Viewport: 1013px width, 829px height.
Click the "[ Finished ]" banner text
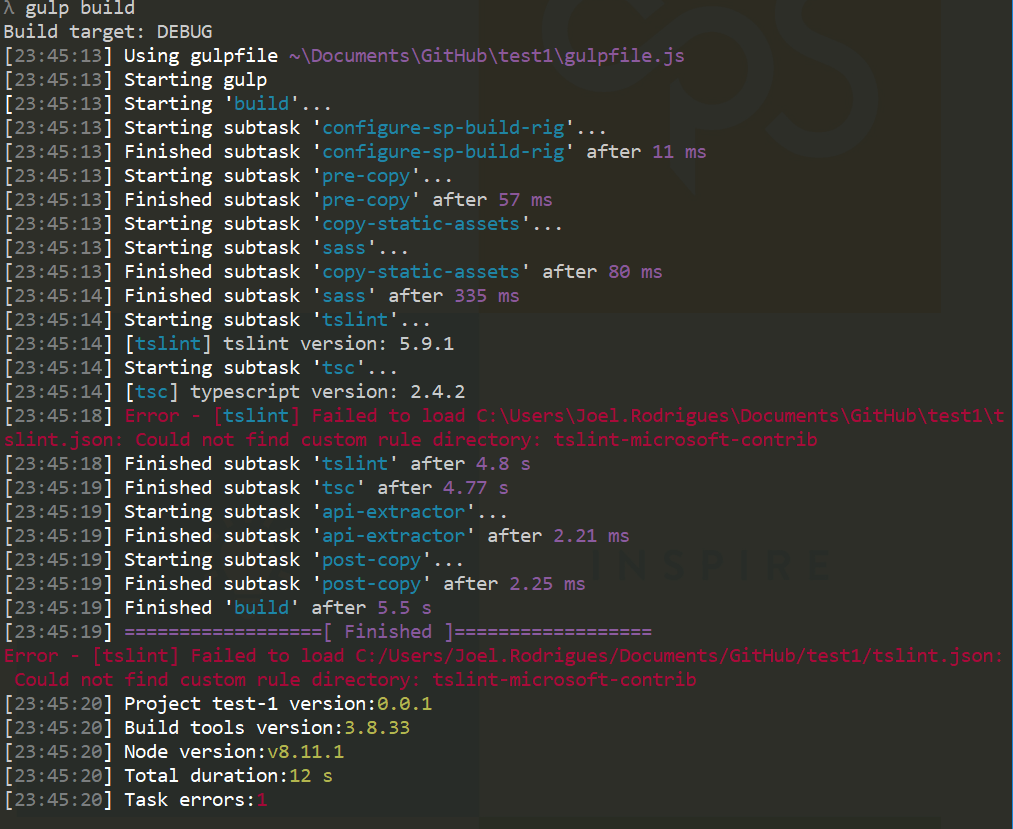(x=387, y=632)
